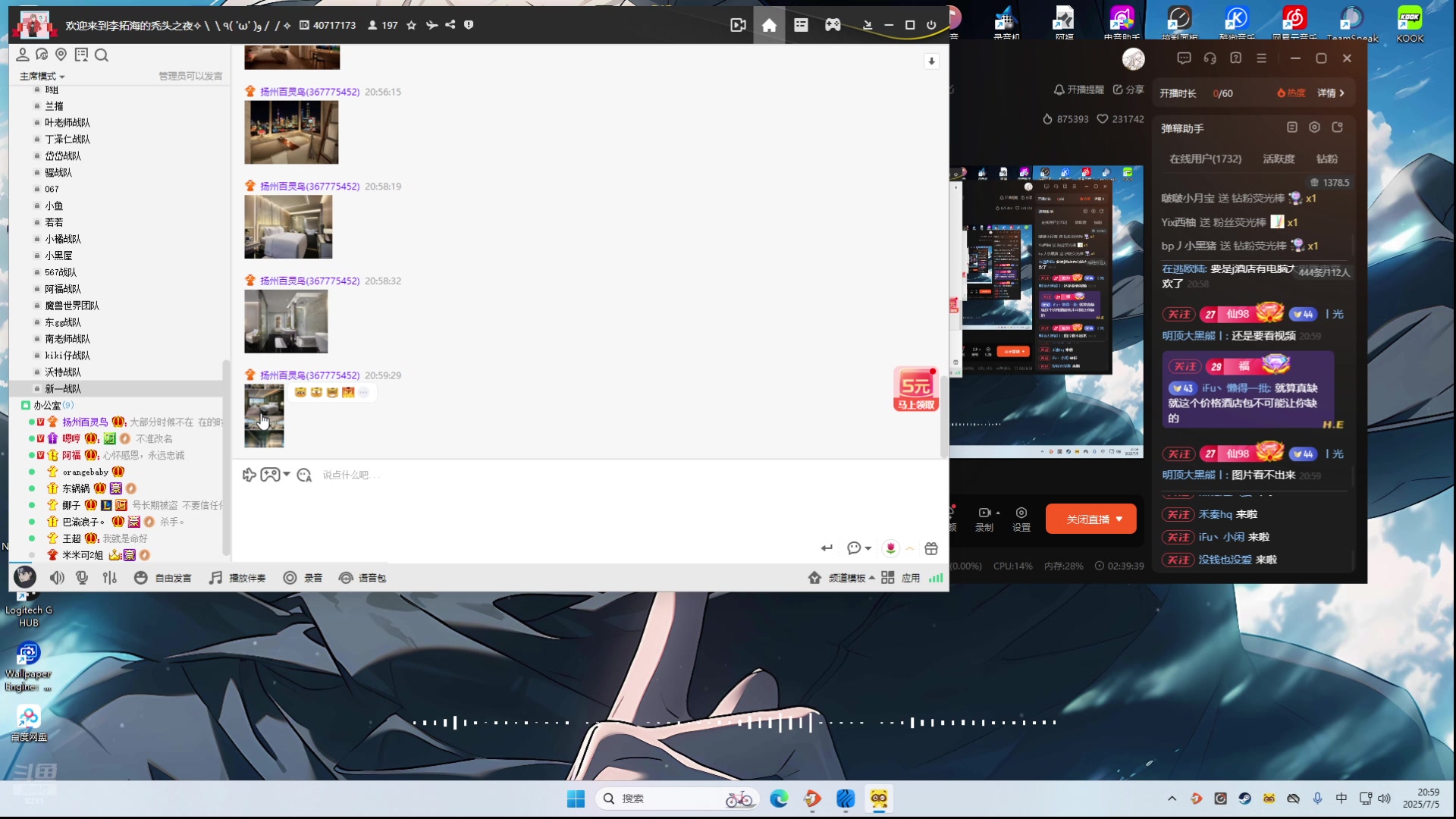Image resolution: width=1456 pixels, height=819 pixels.
Task: Click the refresh chat bubble icon in sidebar toolbar
Action: pos(42,55)
